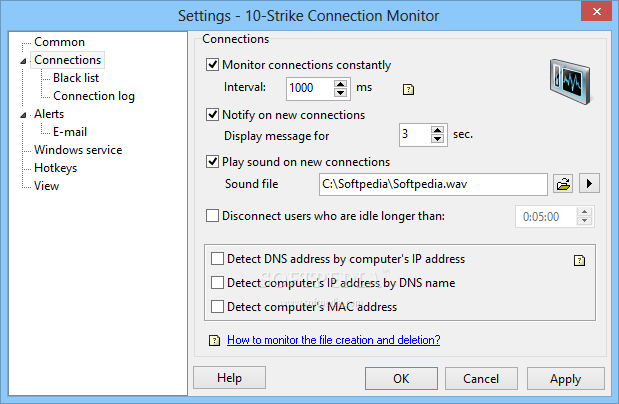Image resolution: width=619 pixels, height=404 pixels.
Task: Collapse the Alerts tree node
Action: [23, 115]
